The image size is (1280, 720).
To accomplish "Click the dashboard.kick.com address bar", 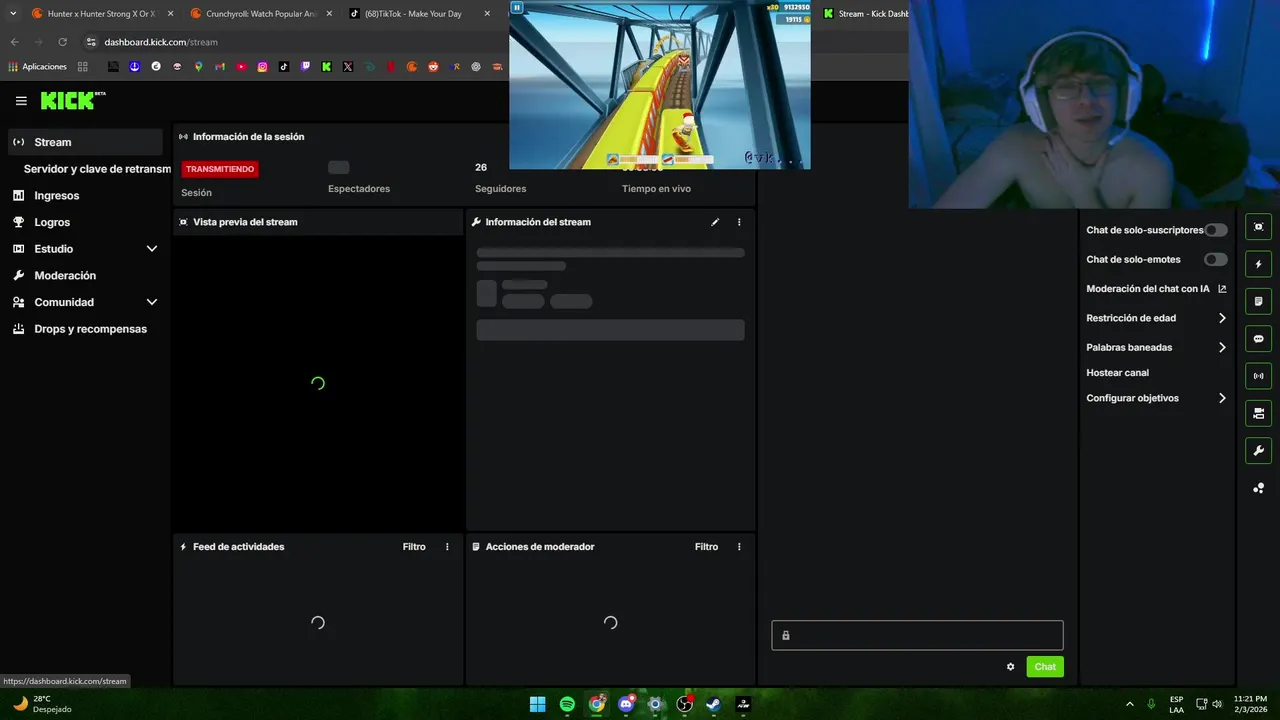I will (161, 42).
